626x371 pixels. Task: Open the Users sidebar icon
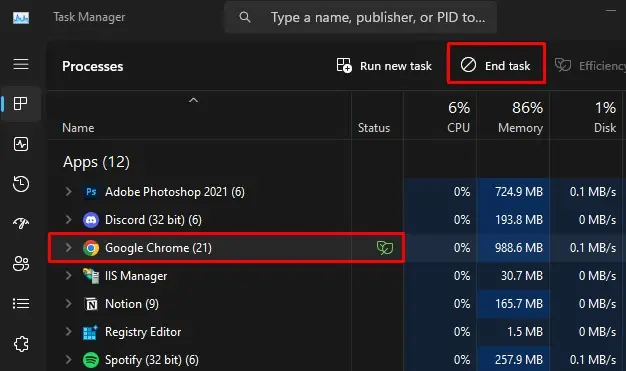[21, 264]
